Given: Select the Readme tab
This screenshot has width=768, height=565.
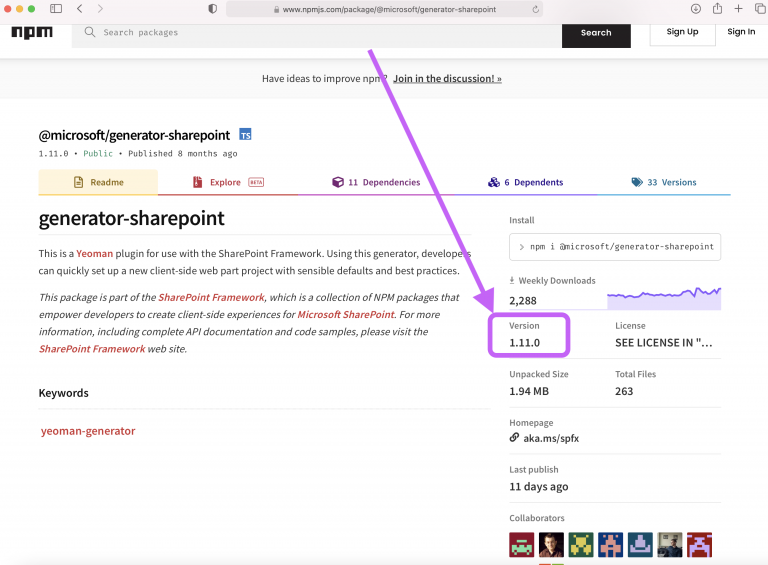Looking at the screenshot, I should (x=98, y=182).
